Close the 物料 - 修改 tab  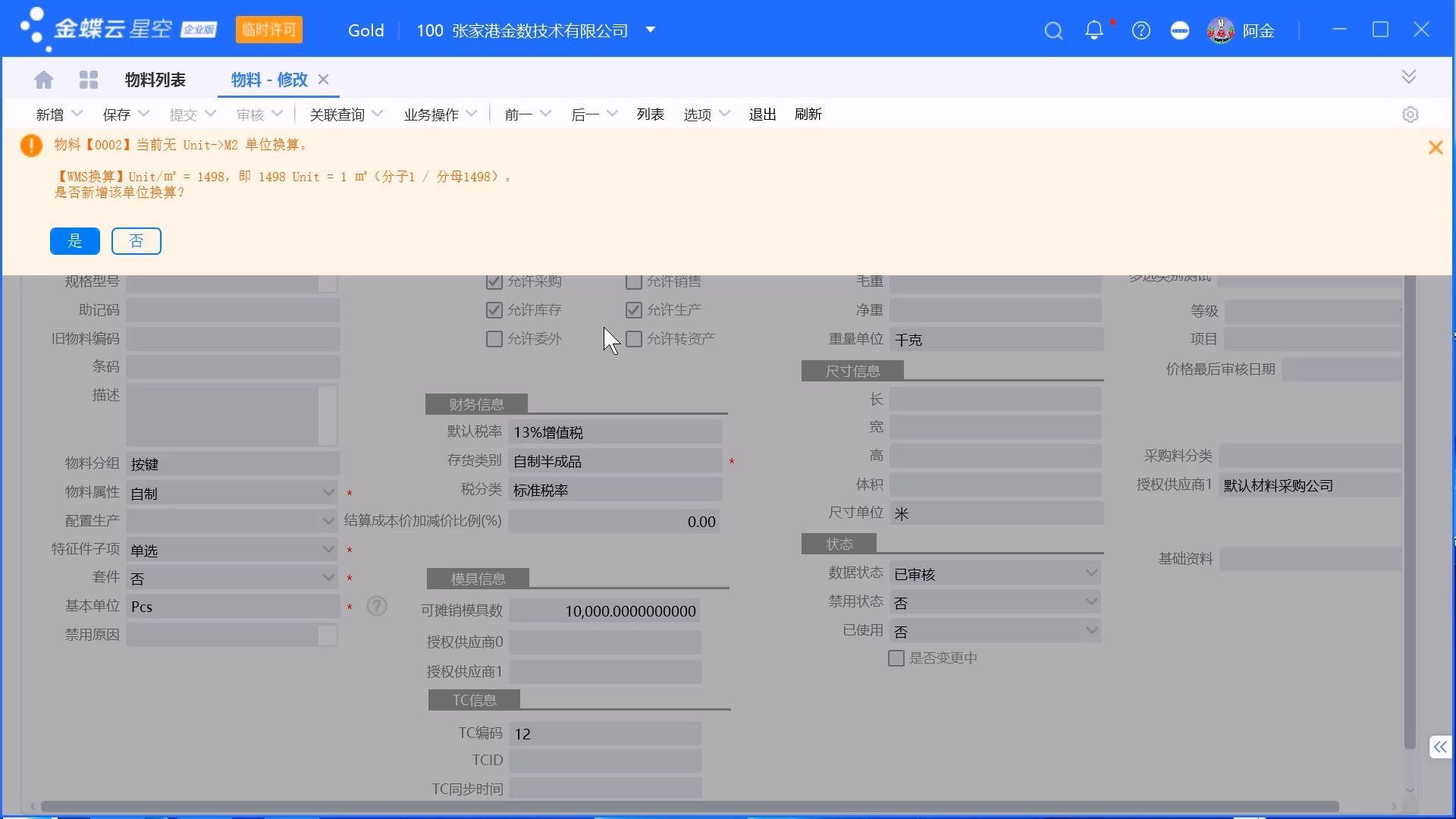tap(324, 80)
